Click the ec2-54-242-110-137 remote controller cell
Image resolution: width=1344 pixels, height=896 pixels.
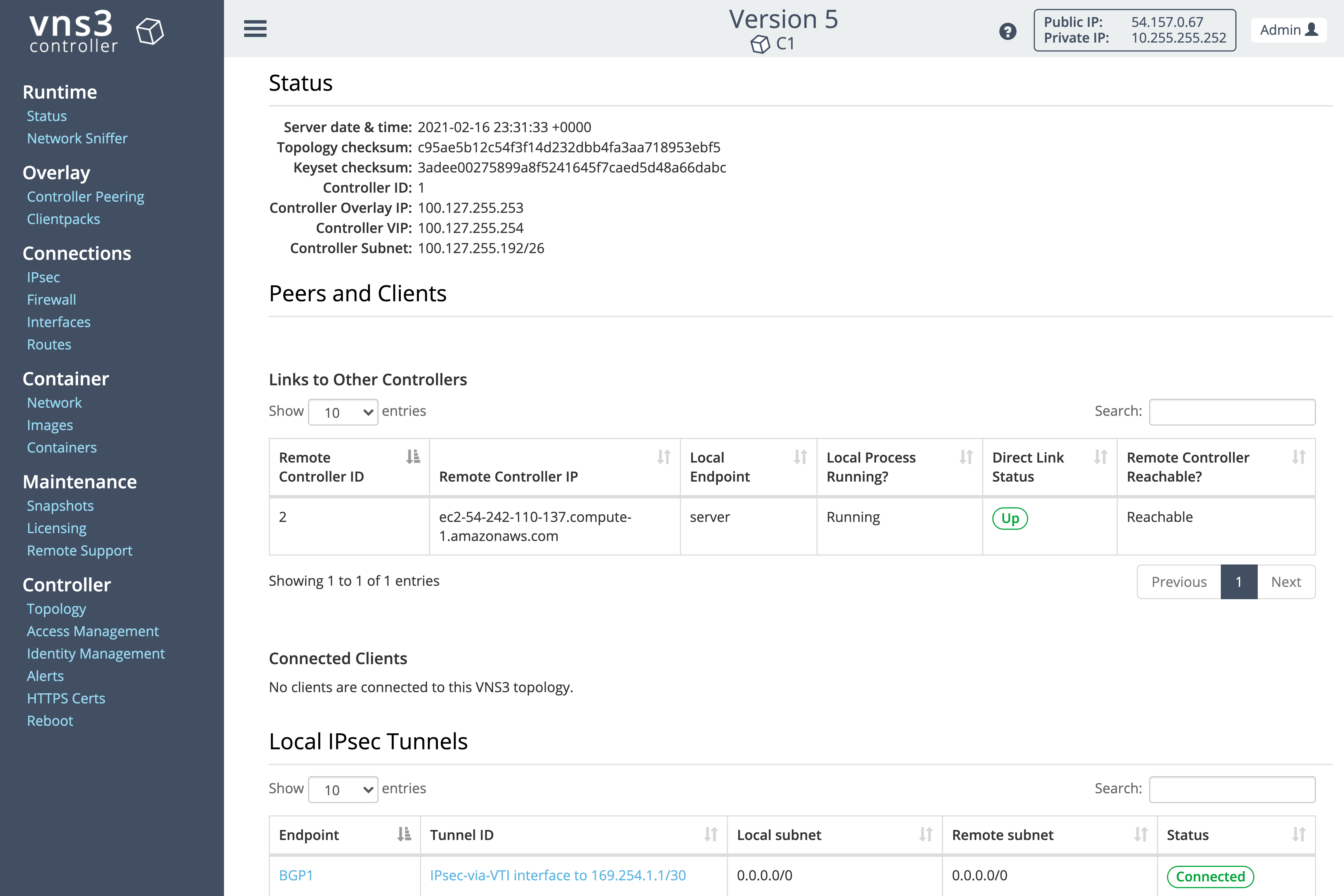(554, 526)
